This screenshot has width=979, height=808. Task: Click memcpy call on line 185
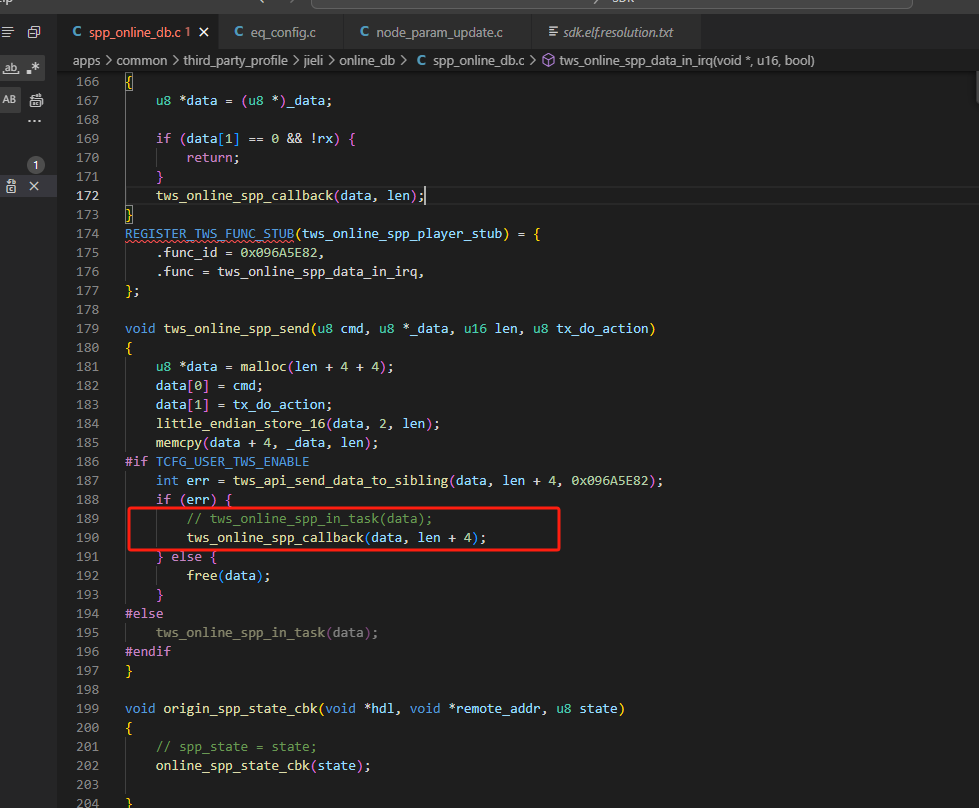tap(179, 443)
